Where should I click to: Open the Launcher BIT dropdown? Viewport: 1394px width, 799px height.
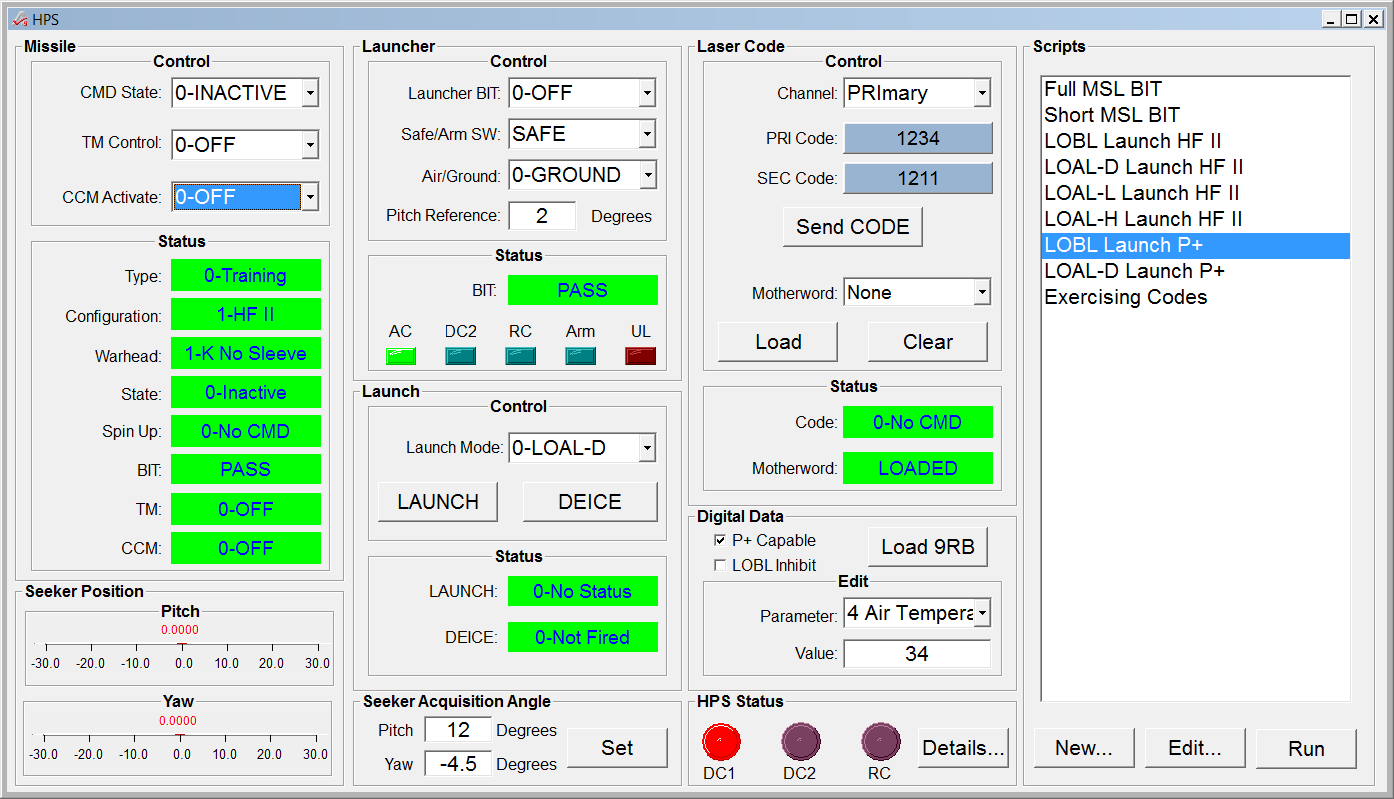click(x=647, y=93)
